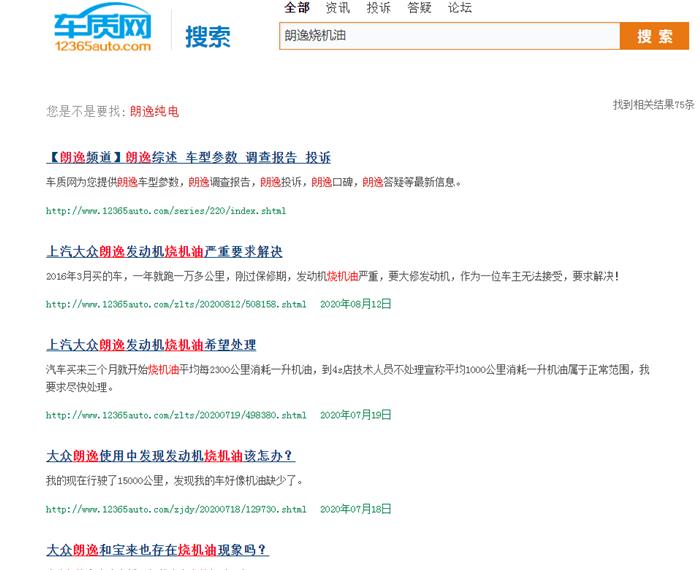Click the snippet starting 2016年3月买的车
The height and width of the screenshot is (570, 700).
333,276
